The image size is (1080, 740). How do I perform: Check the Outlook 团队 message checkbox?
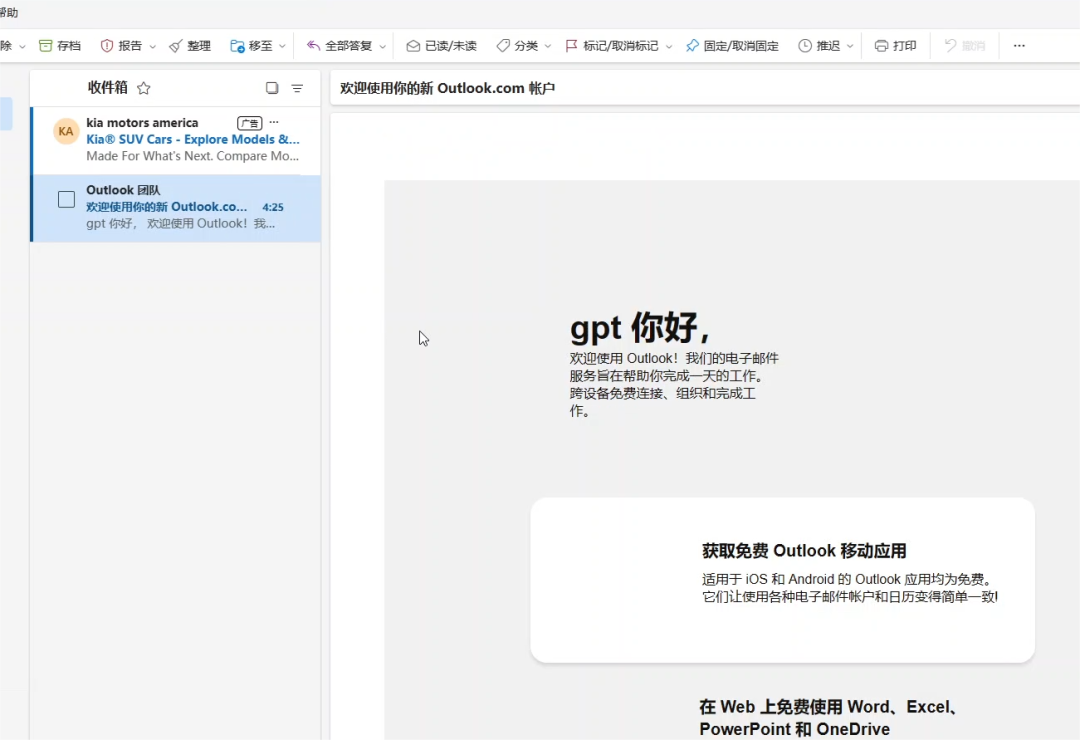tap(66, 199)
